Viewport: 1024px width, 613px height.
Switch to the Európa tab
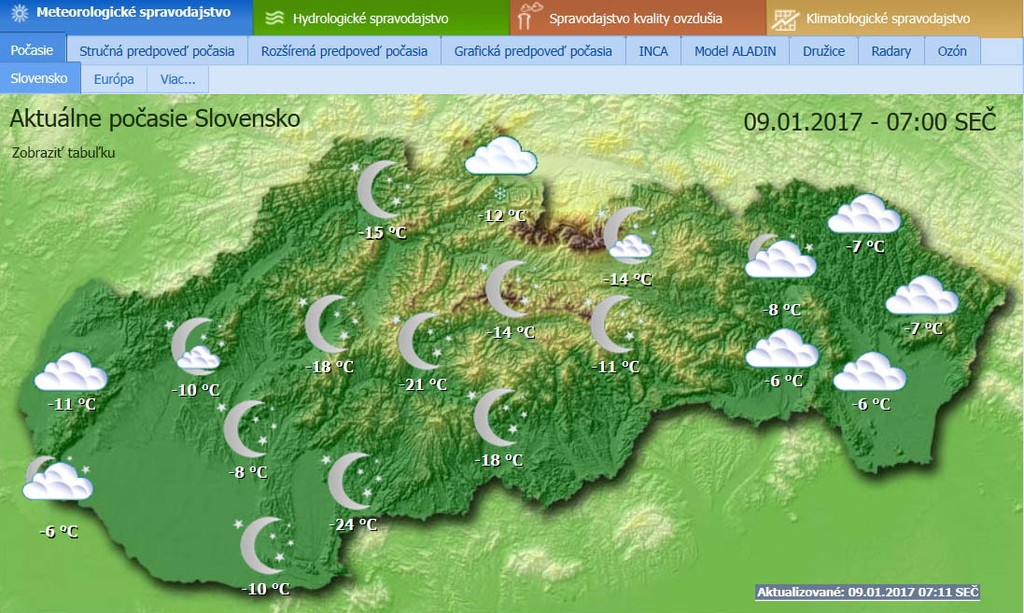(113, 78)
